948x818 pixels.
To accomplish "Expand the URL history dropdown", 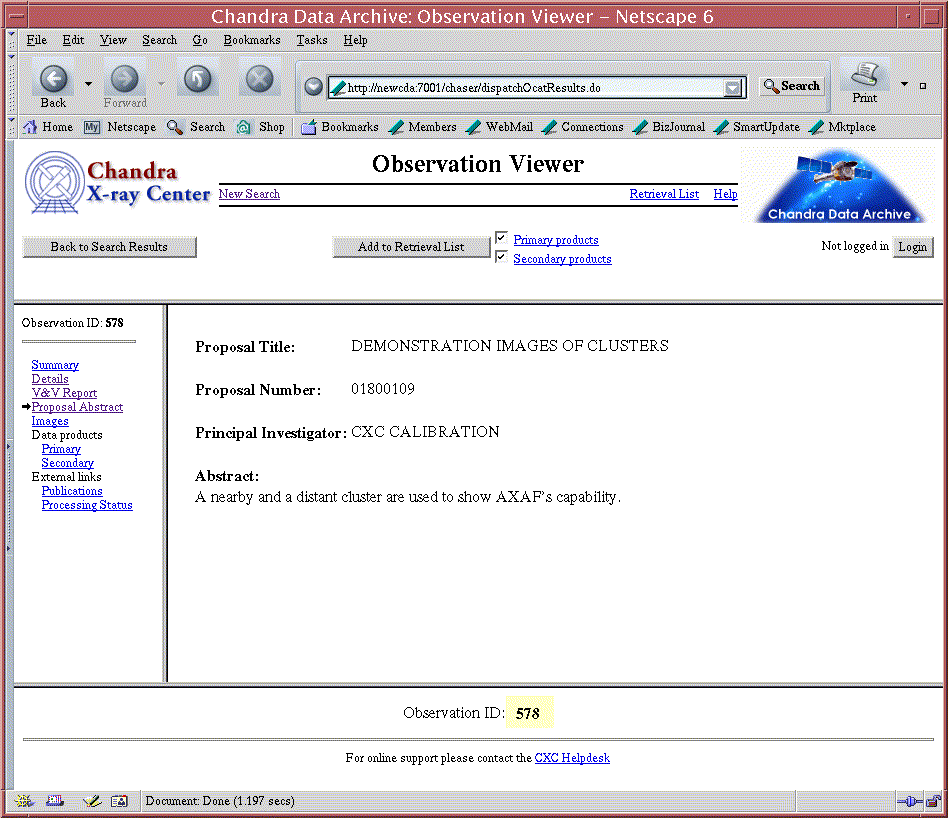I will coord(734,88).
